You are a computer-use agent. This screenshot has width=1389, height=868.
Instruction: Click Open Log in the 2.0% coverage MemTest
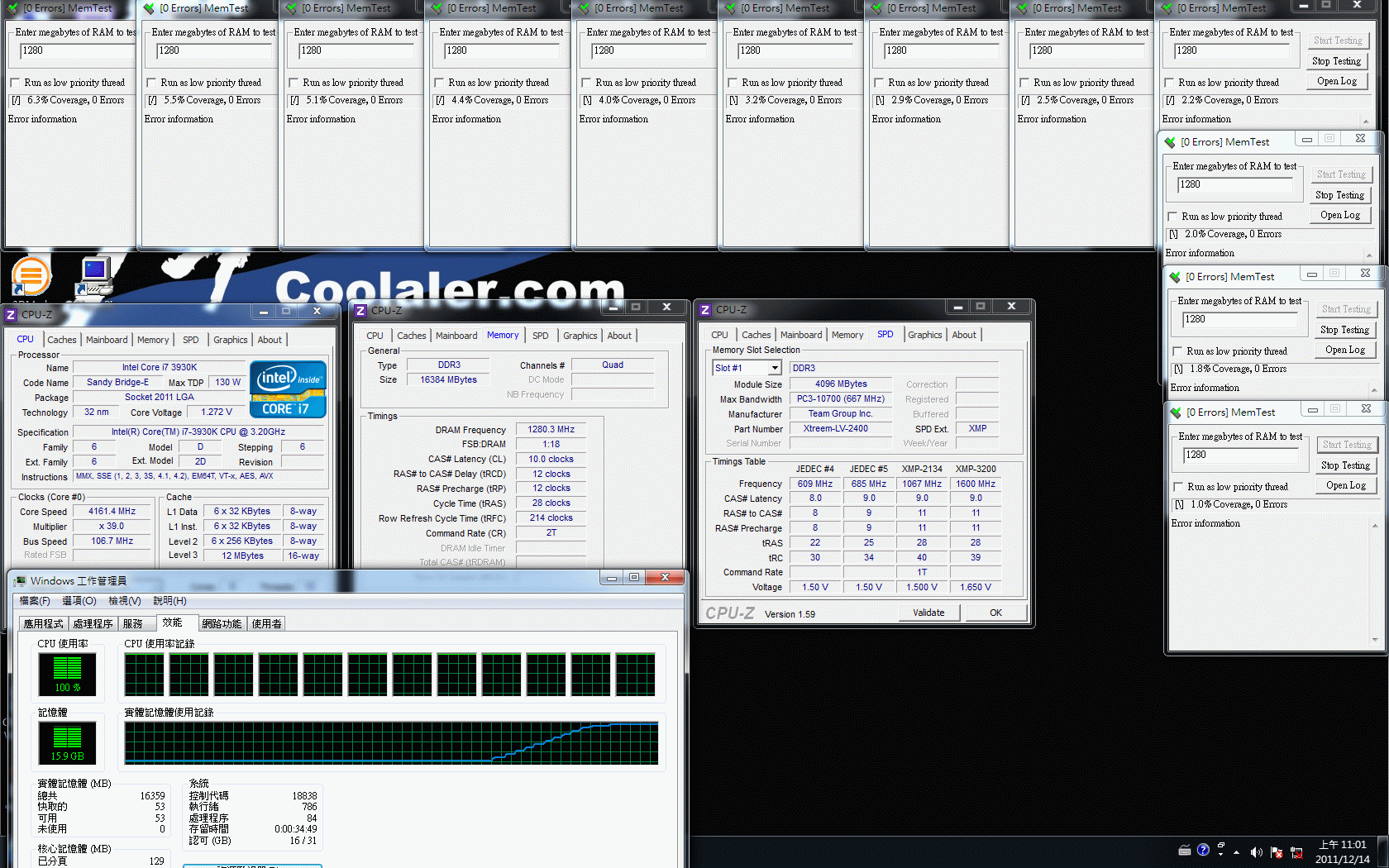coord(1340,215)
